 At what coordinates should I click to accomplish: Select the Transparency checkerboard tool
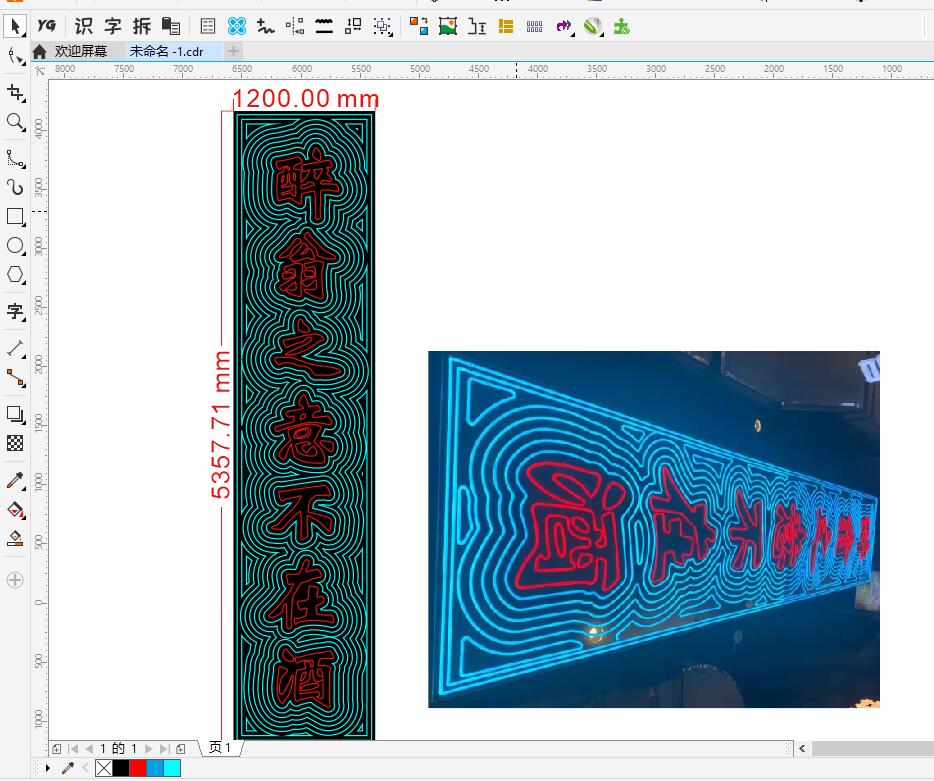[x=15, y=443]
